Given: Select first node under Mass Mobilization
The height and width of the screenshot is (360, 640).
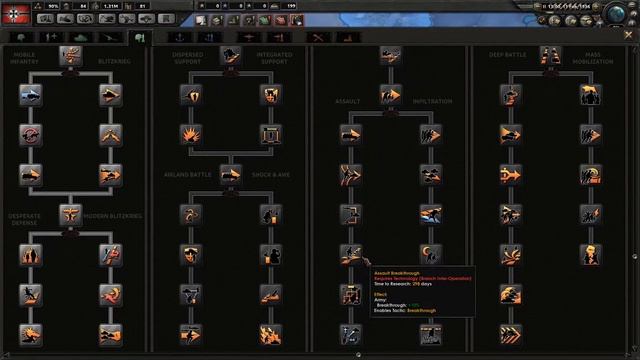Looking at the screenshot, I should (591, 96).
